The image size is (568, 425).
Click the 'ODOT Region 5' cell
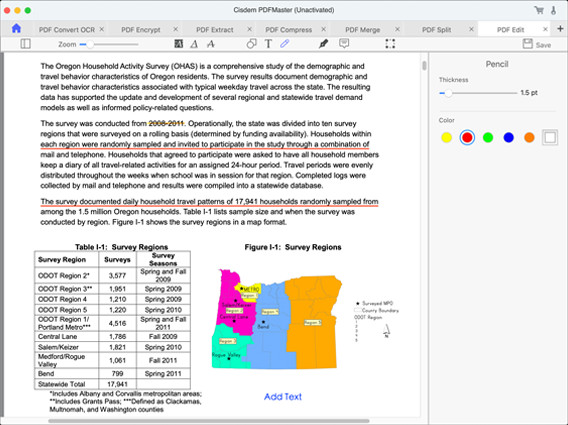pyautogui.click(x=66, y=310)
